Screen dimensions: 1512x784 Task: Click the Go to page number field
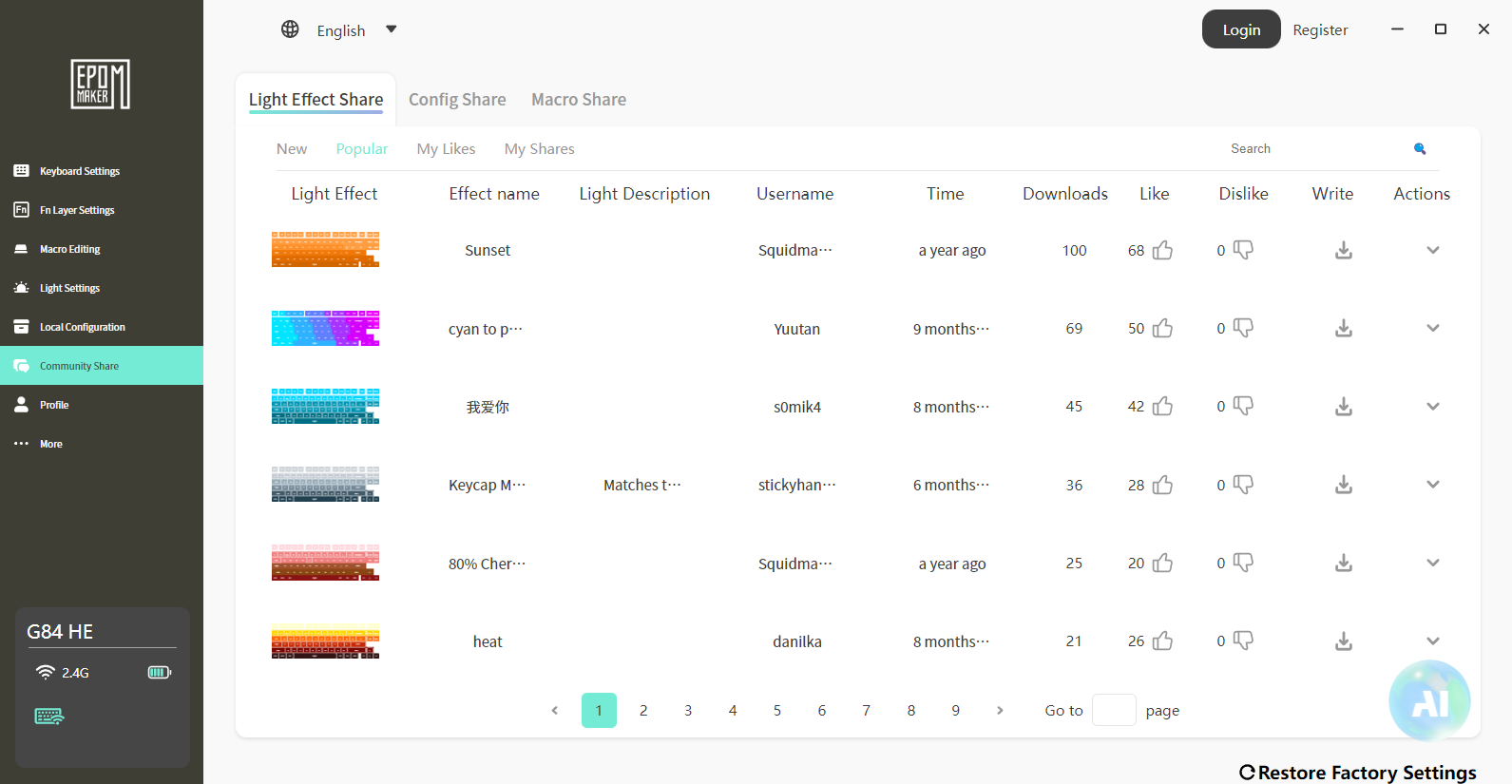tap(1114, 710)
